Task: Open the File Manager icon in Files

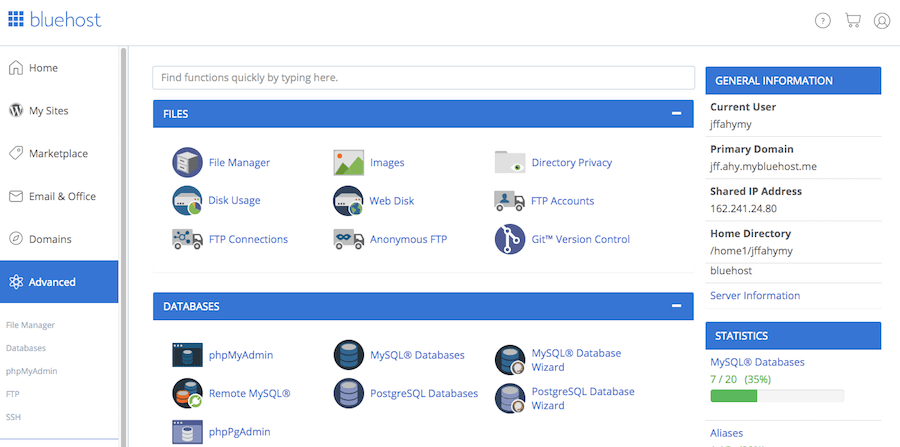Action: (187, 162)
